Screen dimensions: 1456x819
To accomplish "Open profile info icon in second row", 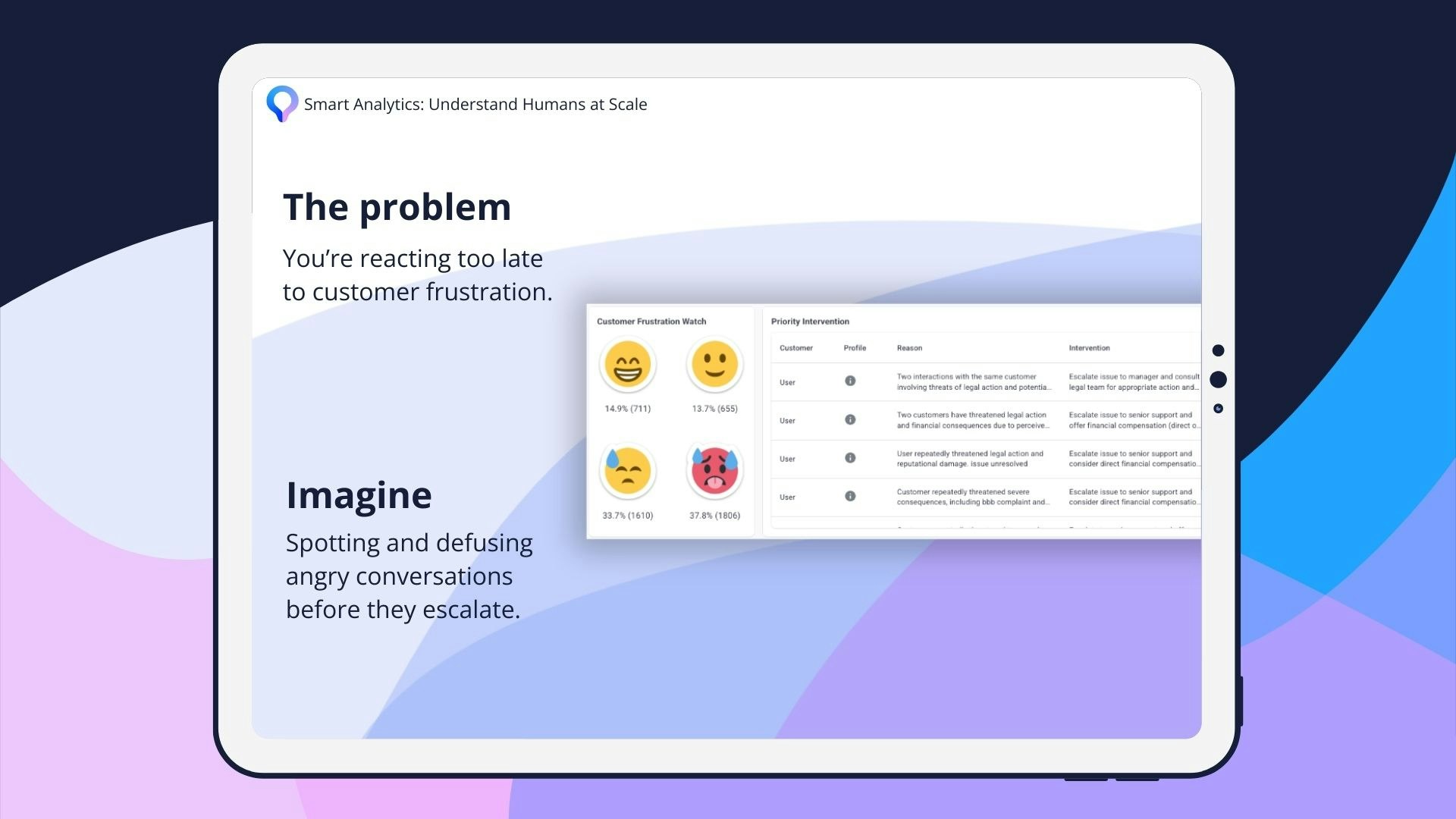I will [x=850, y=420].
